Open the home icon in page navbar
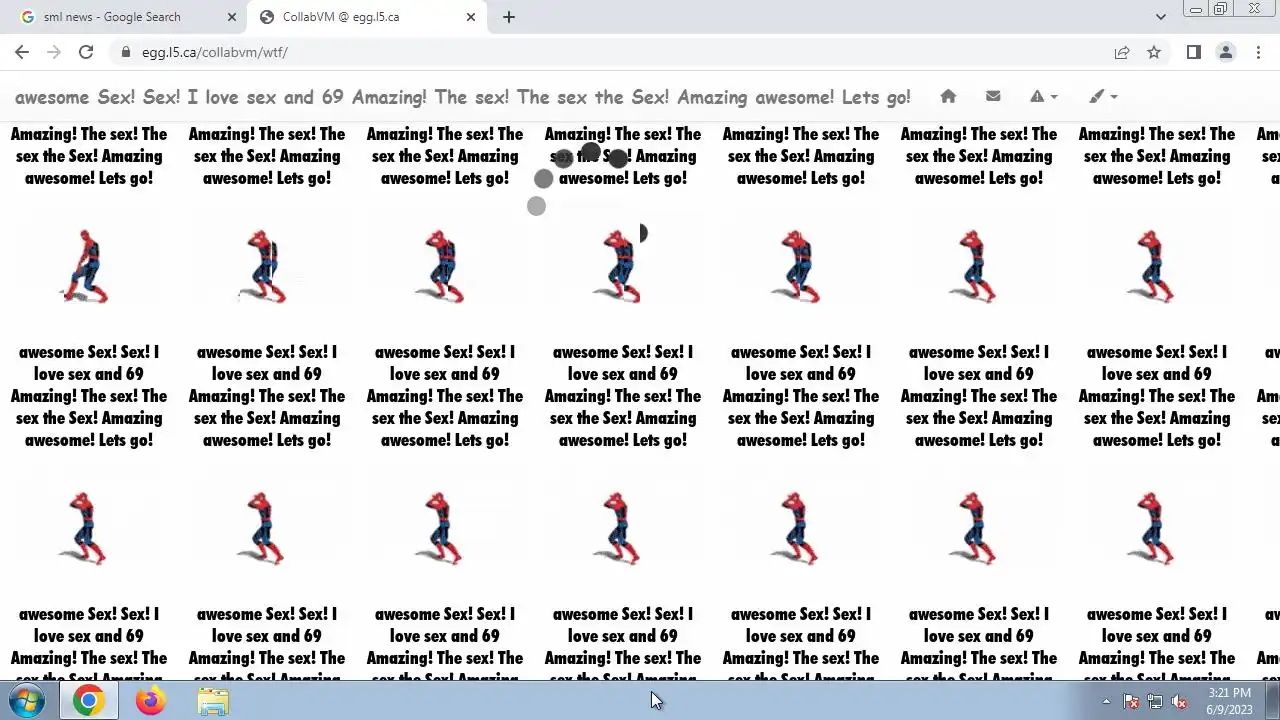1280x720 pixels. tap(948, 96)
